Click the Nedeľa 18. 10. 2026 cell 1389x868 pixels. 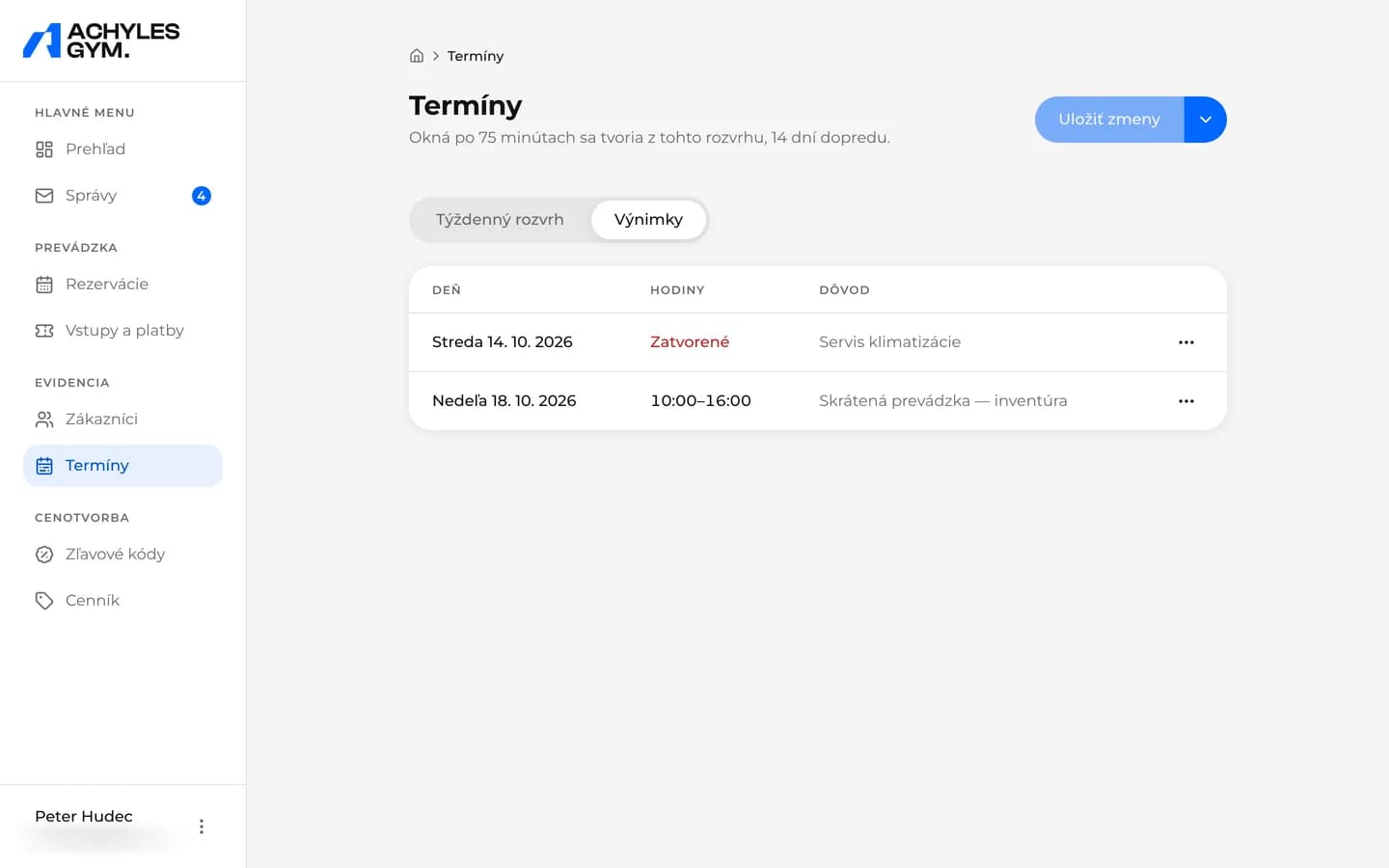click(x=504, y=401)
